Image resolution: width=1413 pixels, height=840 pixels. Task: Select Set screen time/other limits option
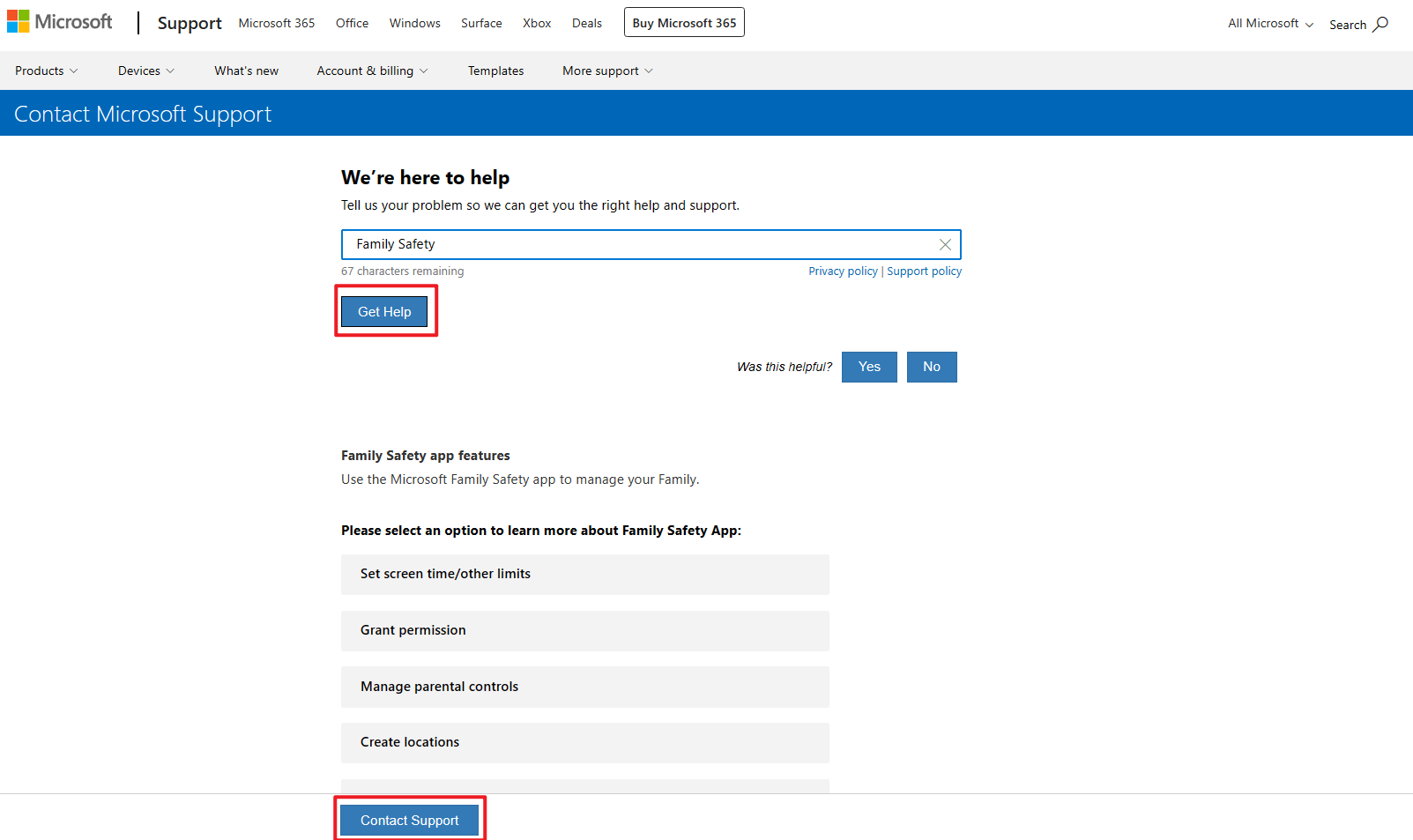point(585,574)
